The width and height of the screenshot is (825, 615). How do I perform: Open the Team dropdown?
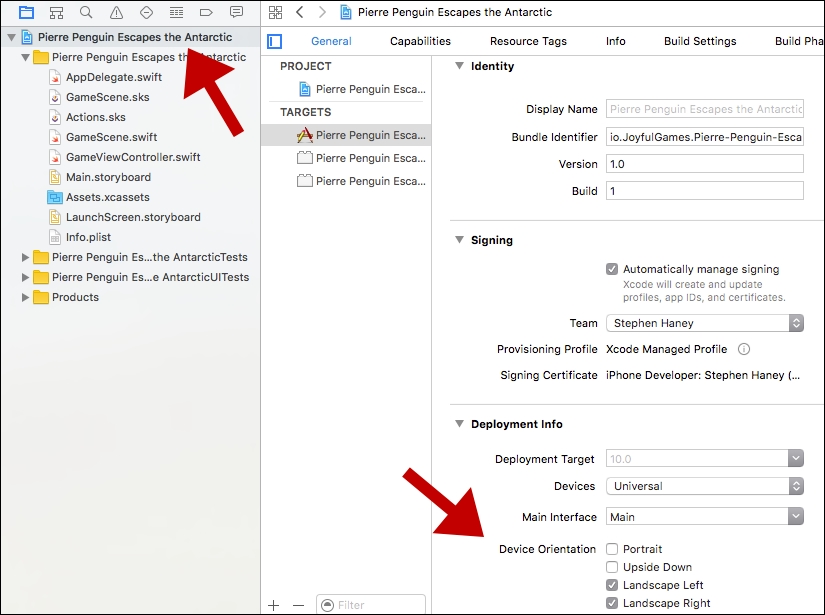705,323
